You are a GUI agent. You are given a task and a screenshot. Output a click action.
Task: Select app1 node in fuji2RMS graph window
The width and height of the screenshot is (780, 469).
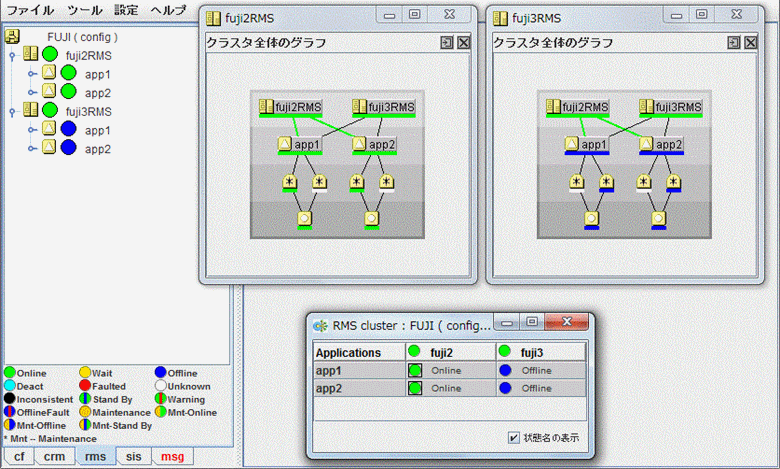[x=300, y=145]
